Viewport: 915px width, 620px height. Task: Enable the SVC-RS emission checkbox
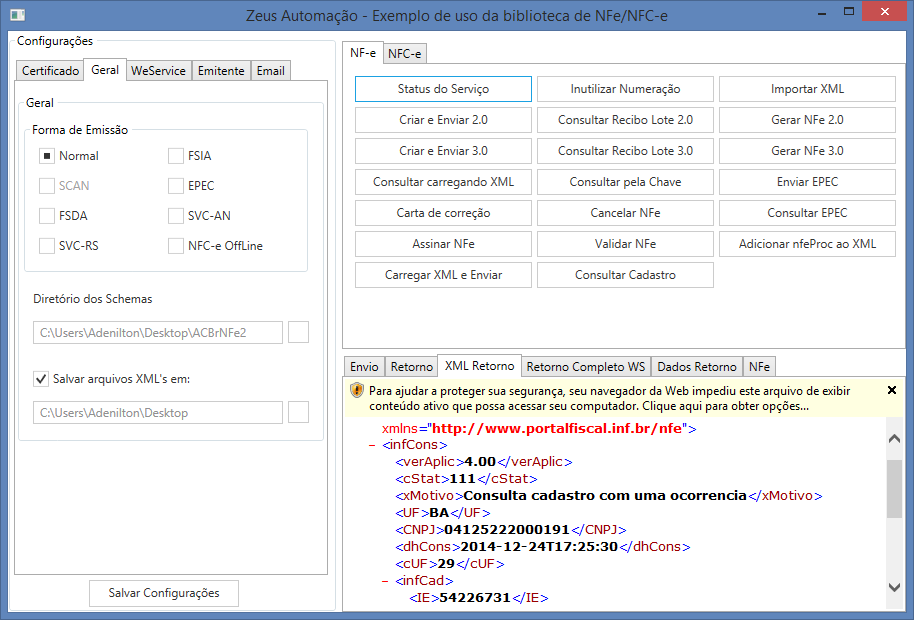pos(47,246)
